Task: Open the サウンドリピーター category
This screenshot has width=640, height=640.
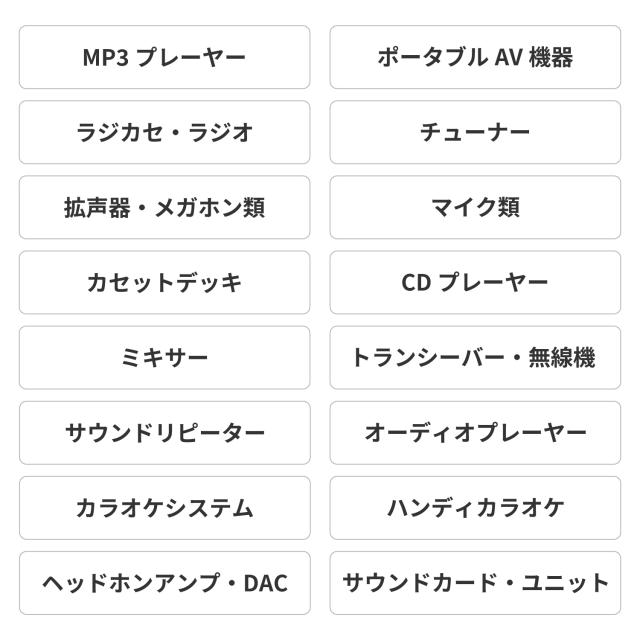Action: coord(164,432)
